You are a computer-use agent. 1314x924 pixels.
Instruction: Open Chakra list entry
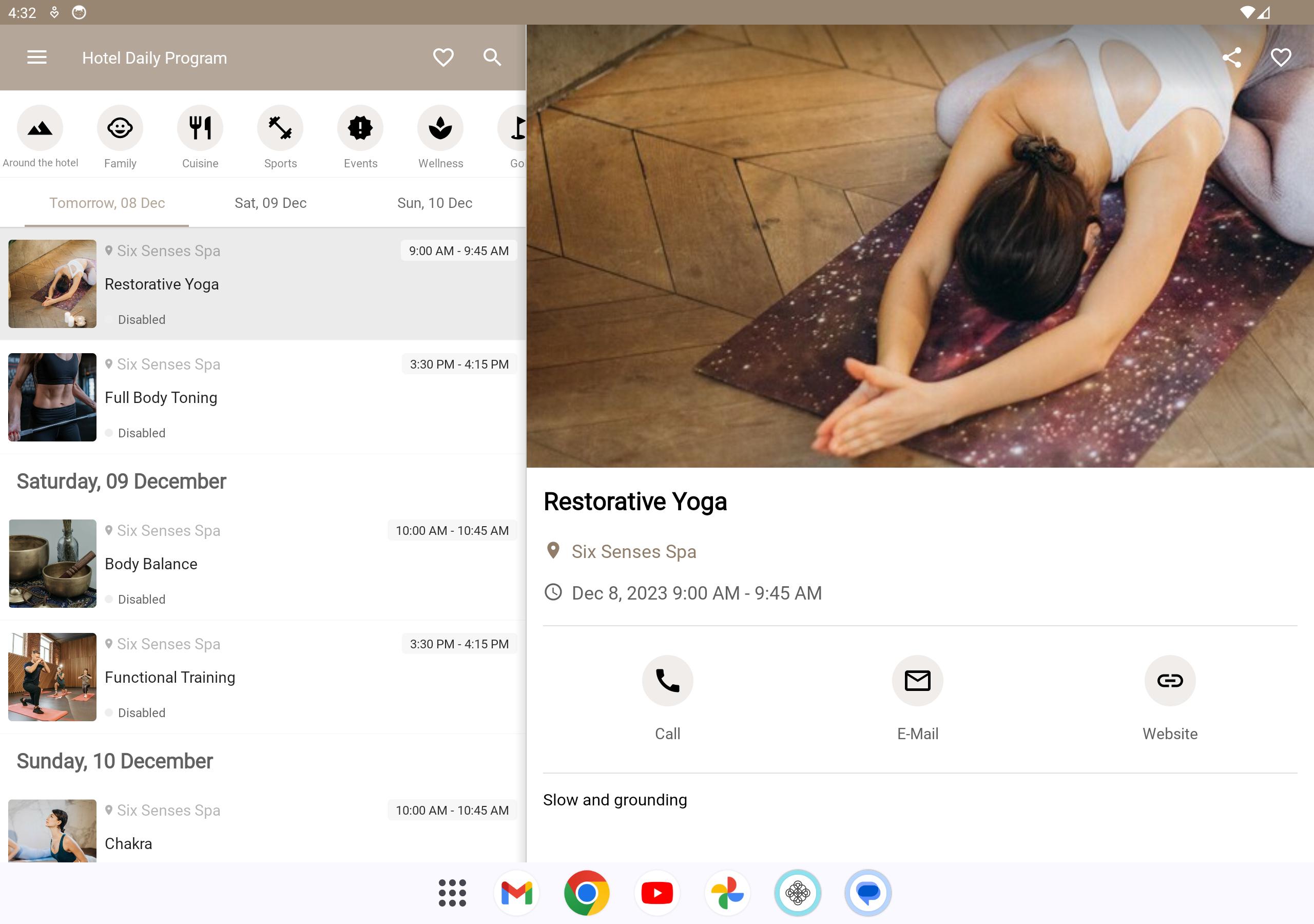[x=263, y=825]
